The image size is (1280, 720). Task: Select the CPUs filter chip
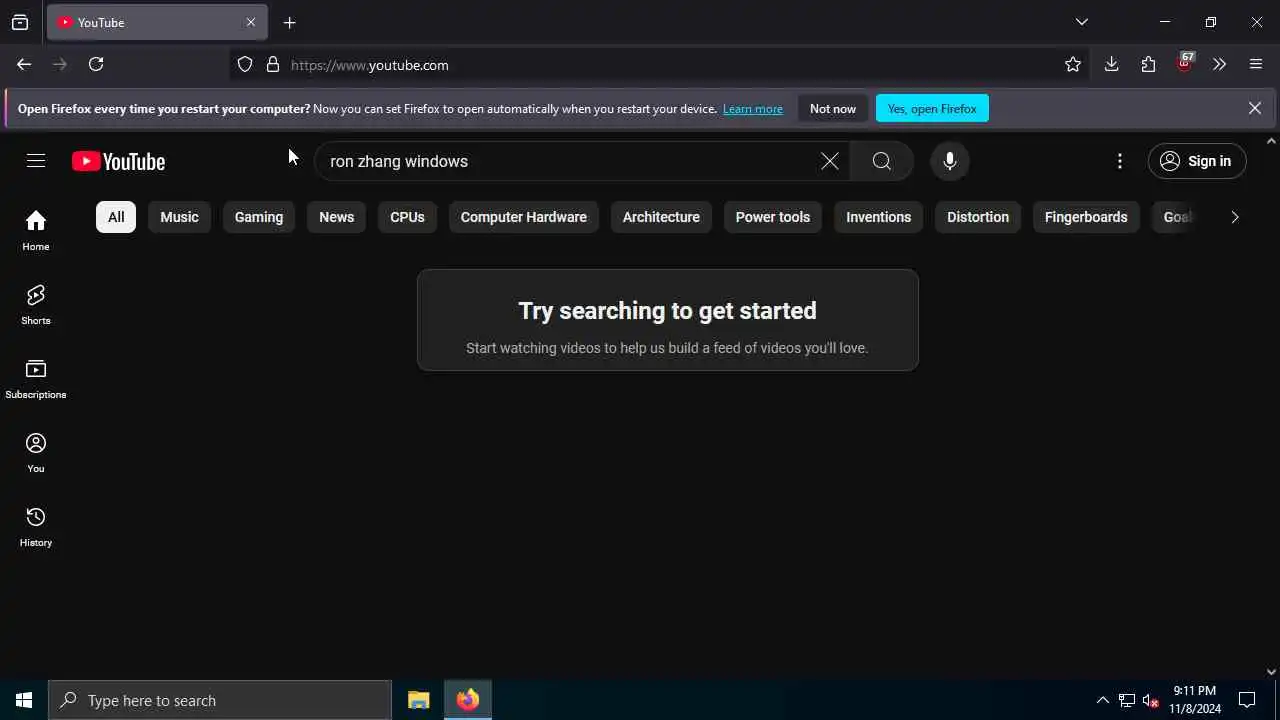tap(407, 217)
